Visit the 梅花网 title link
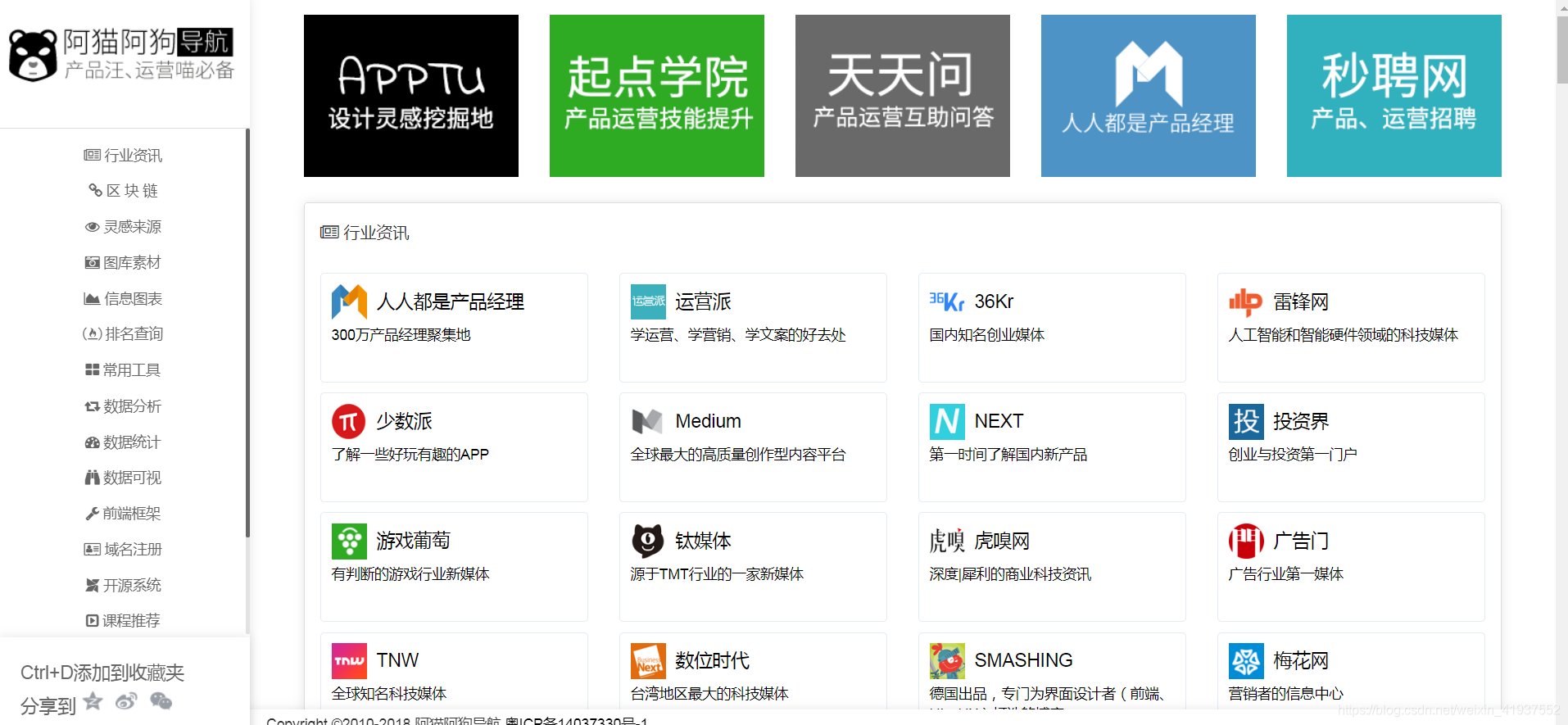Screen dimensions: 1568x725 (1301, 661)
